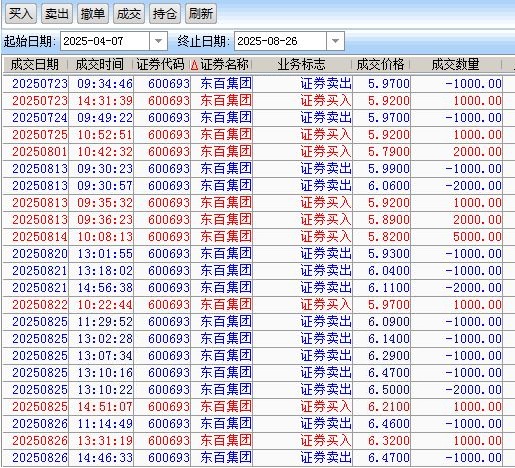515x468 pixels.
Task: Click the start date field 2025-04-07
Action: 105,41
